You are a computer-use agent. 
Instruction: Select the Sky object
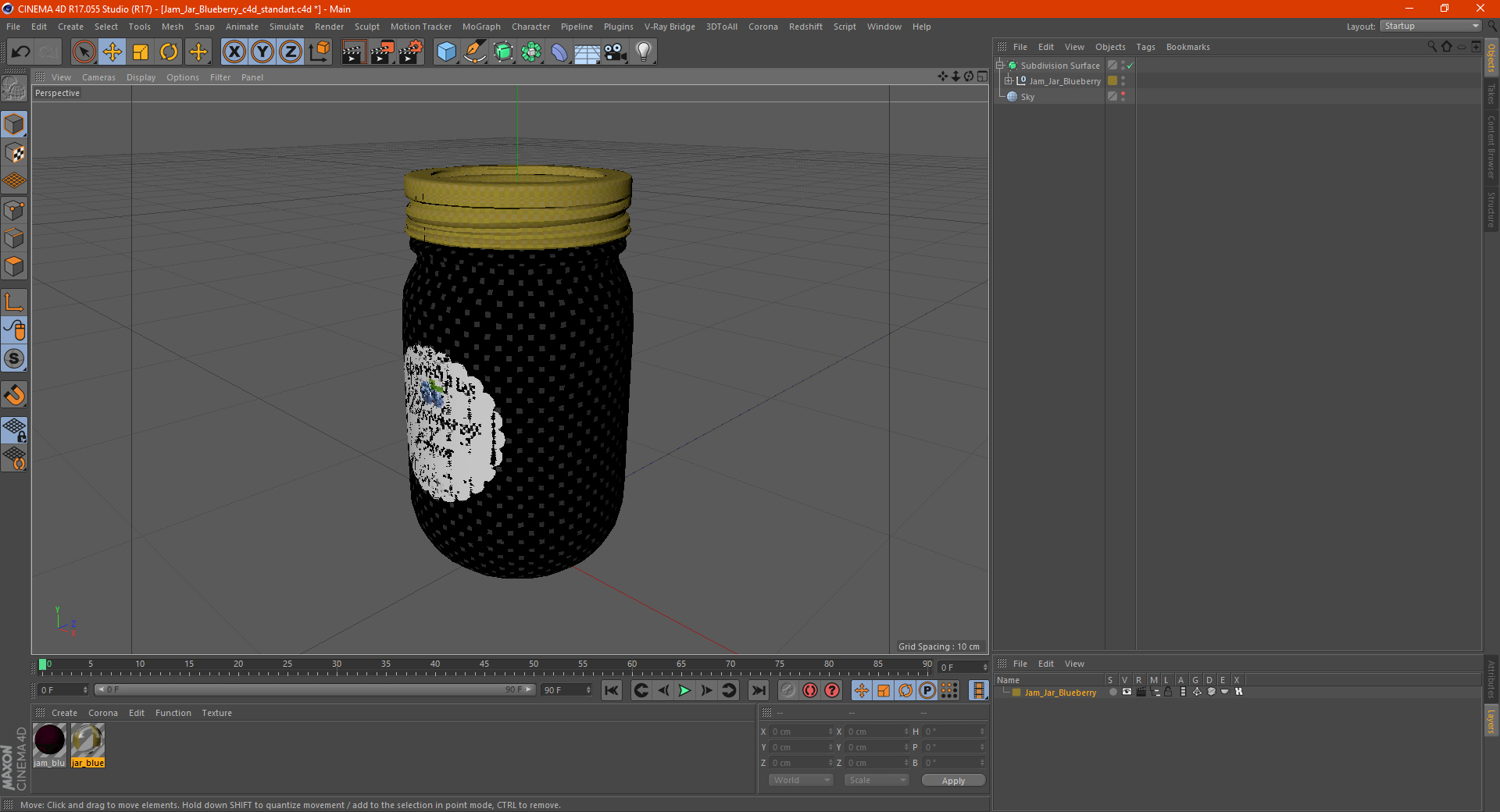pyautogui.click(x=1027, y=97)
